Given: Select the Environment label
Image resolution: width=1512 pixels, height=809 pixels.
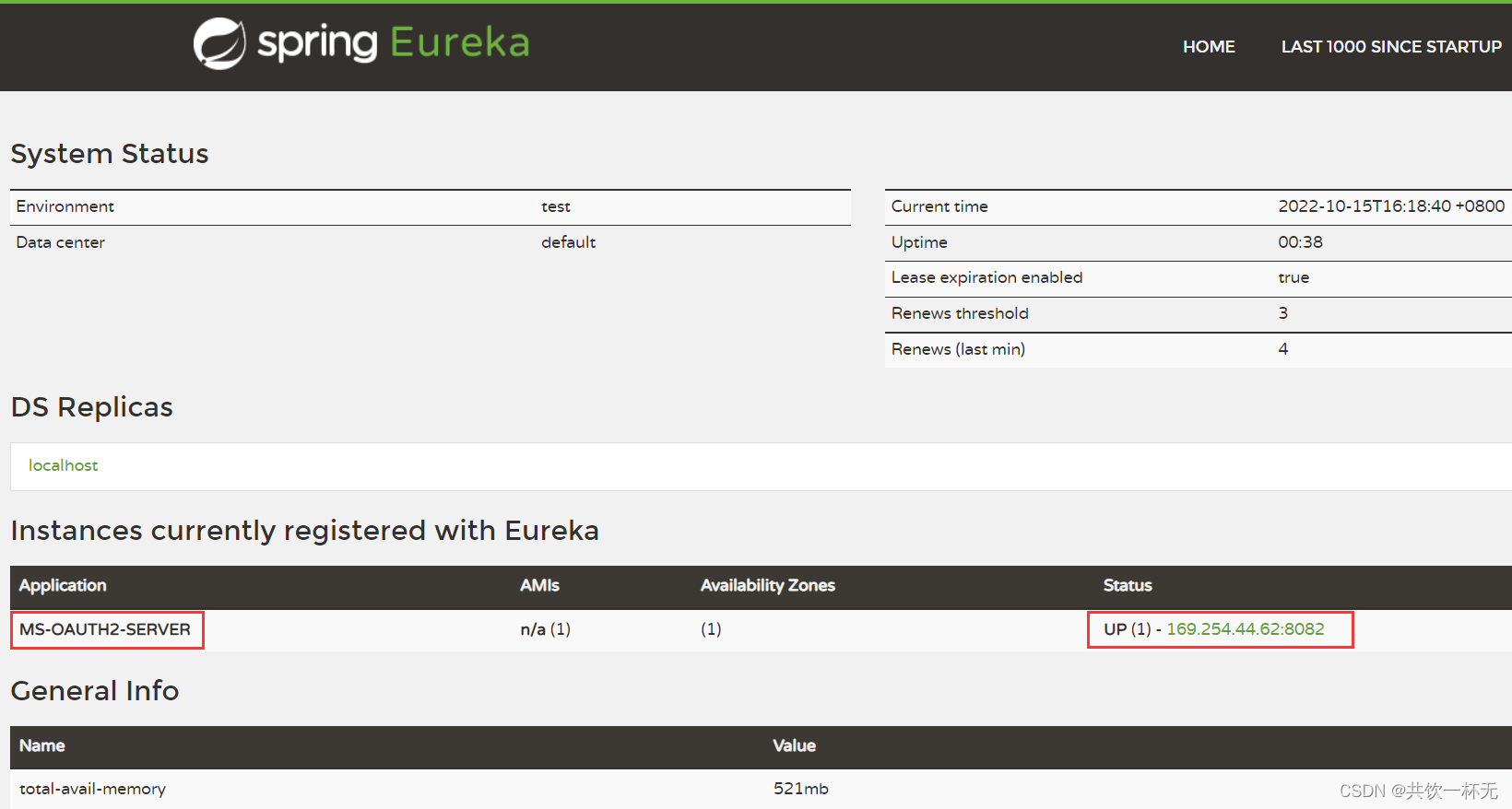Looking at the screenshot, I should click(65, 206).
